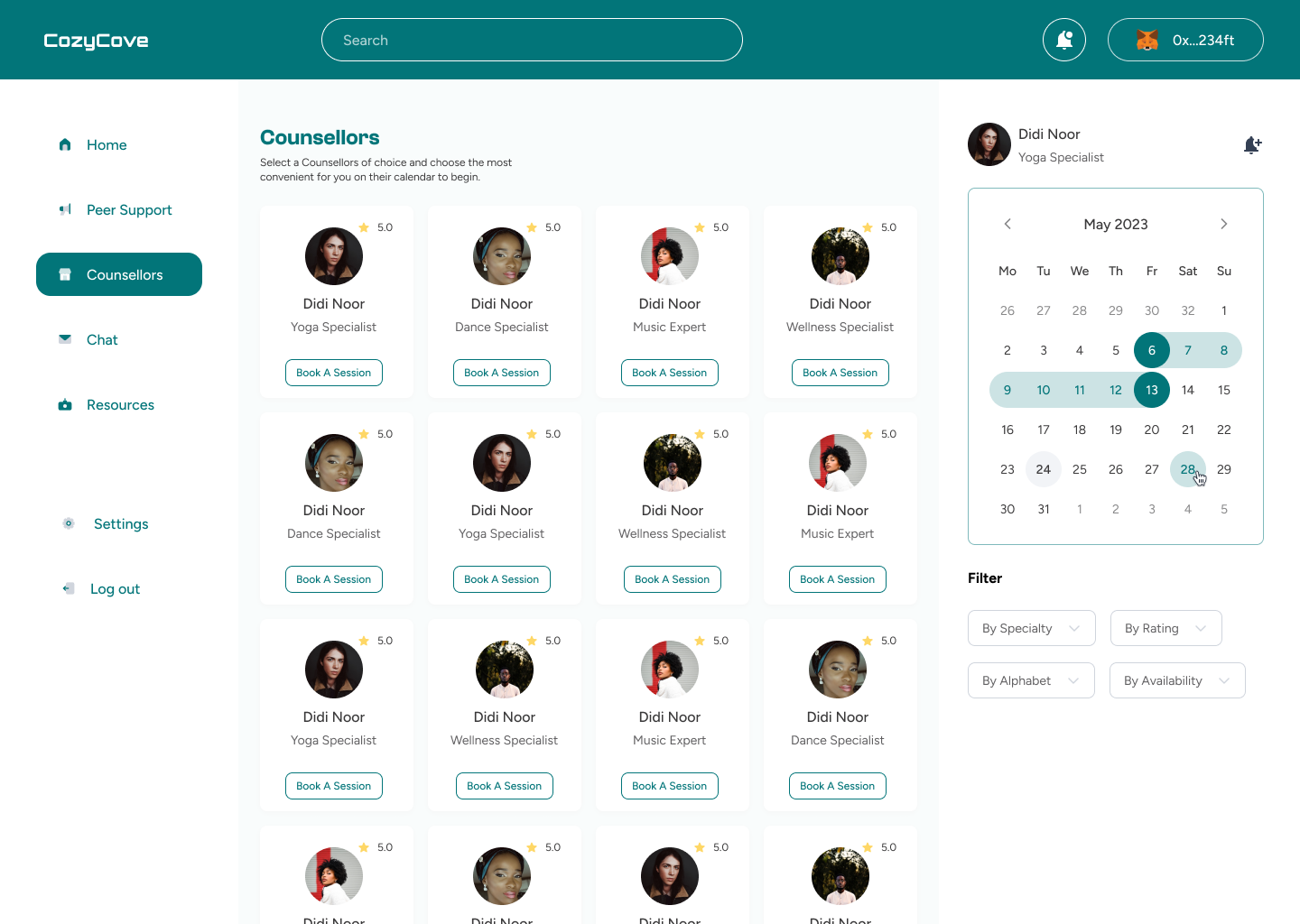Open Settings from the sidebar
Screen dimensions: 1300x924
tap(119, 523)
